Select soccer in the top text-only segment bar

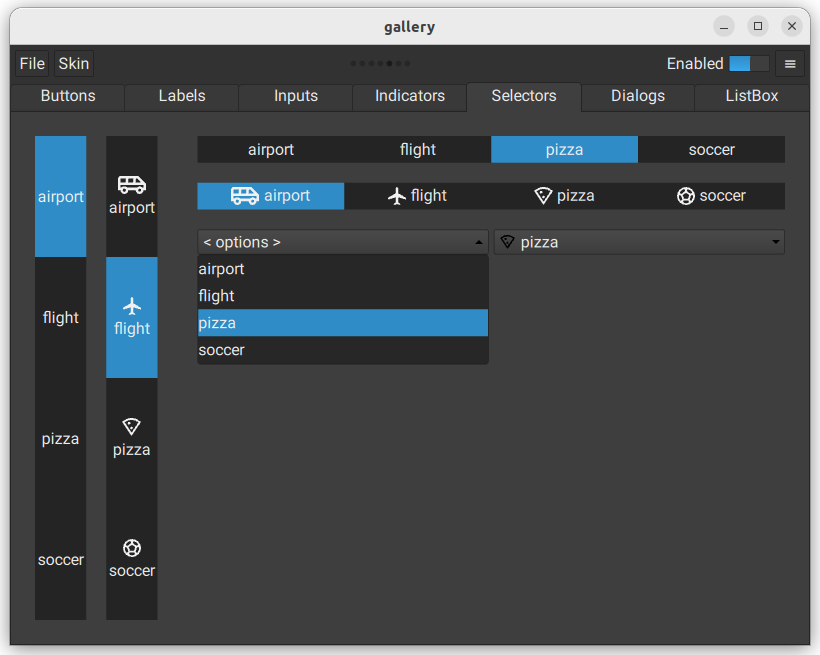click(x=711, y=150)
